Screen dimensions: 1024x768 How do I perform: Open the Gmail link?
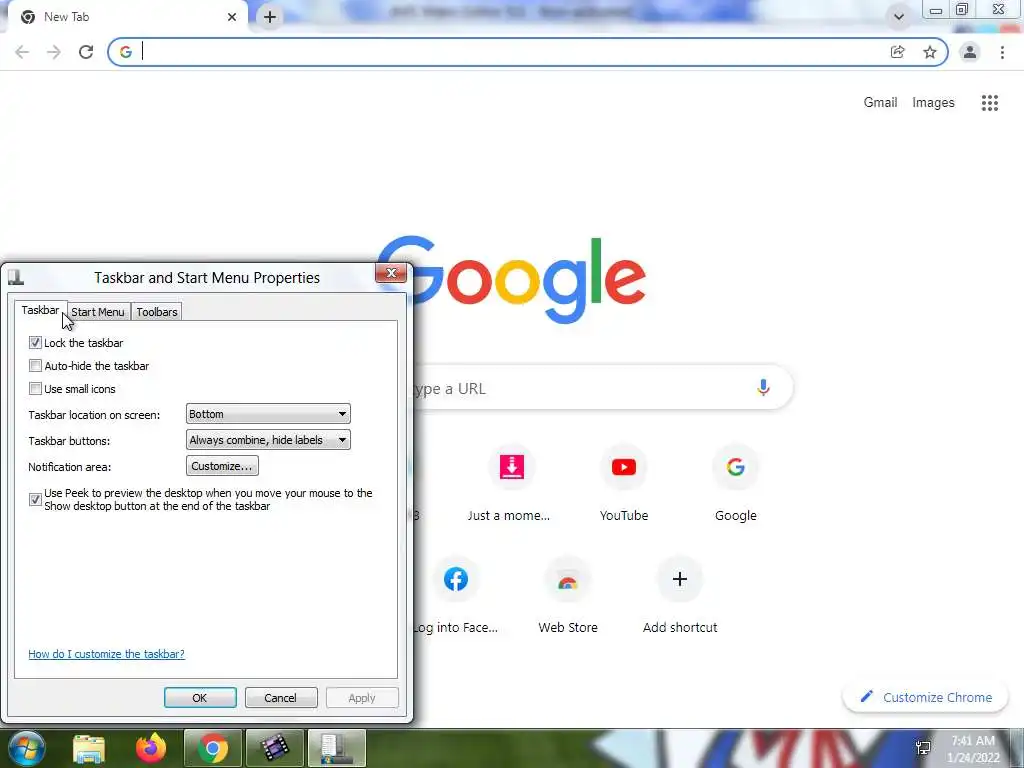(880, 103)
